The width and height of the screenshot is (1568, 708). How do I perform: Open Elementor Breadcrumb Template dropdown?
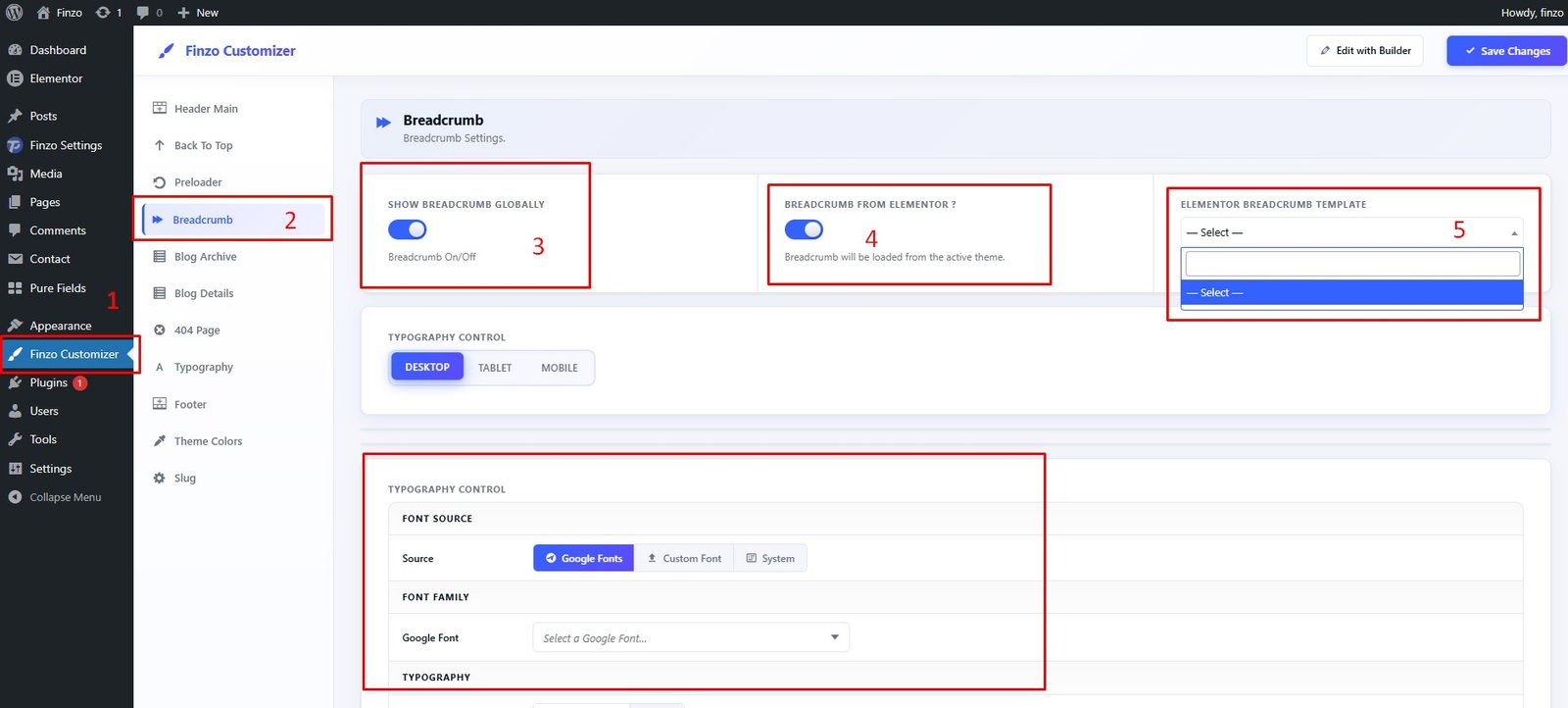pos(1351,232)
